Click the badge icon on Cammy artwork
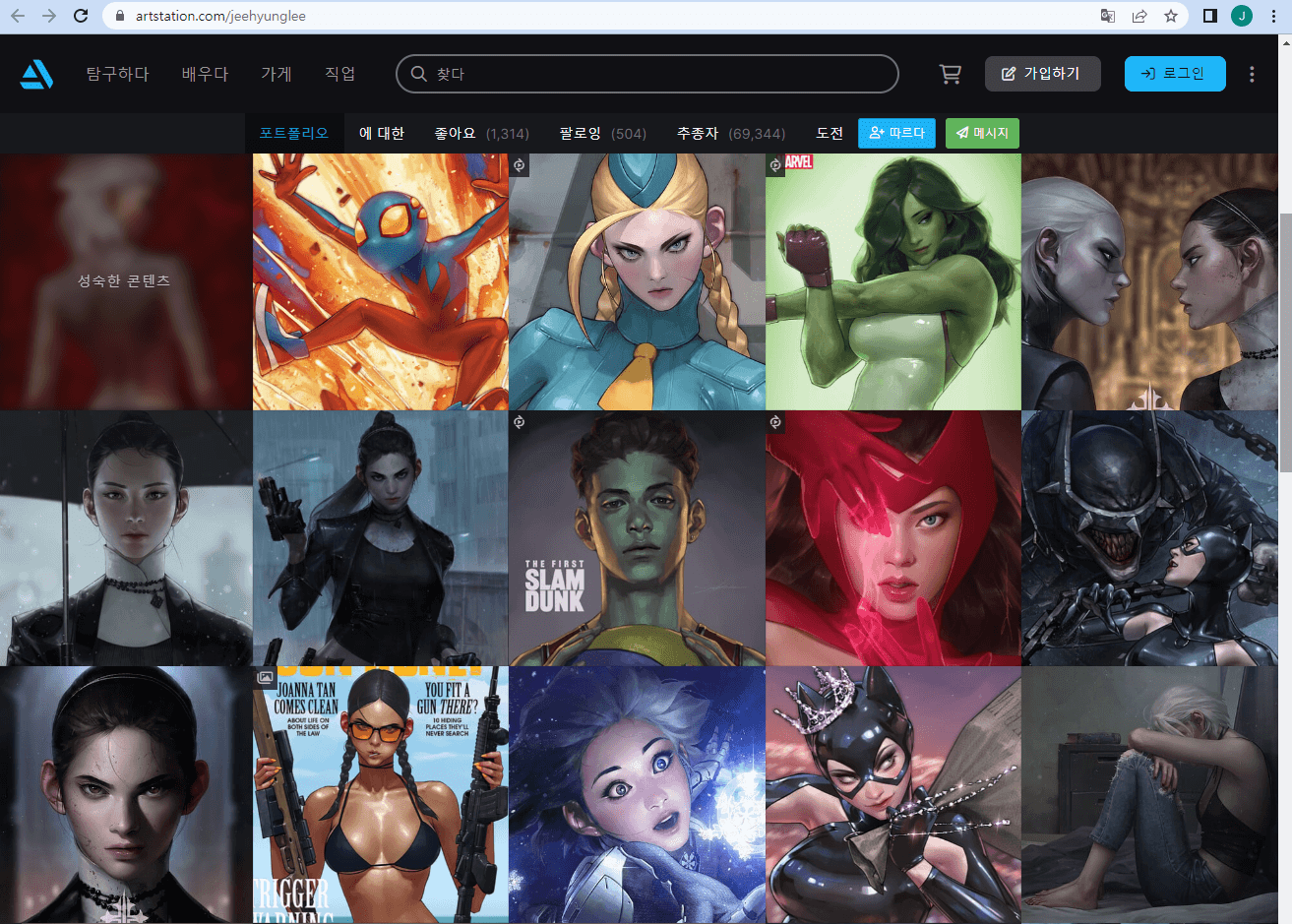Screen dimensions: 1292x924 [520, 165]
